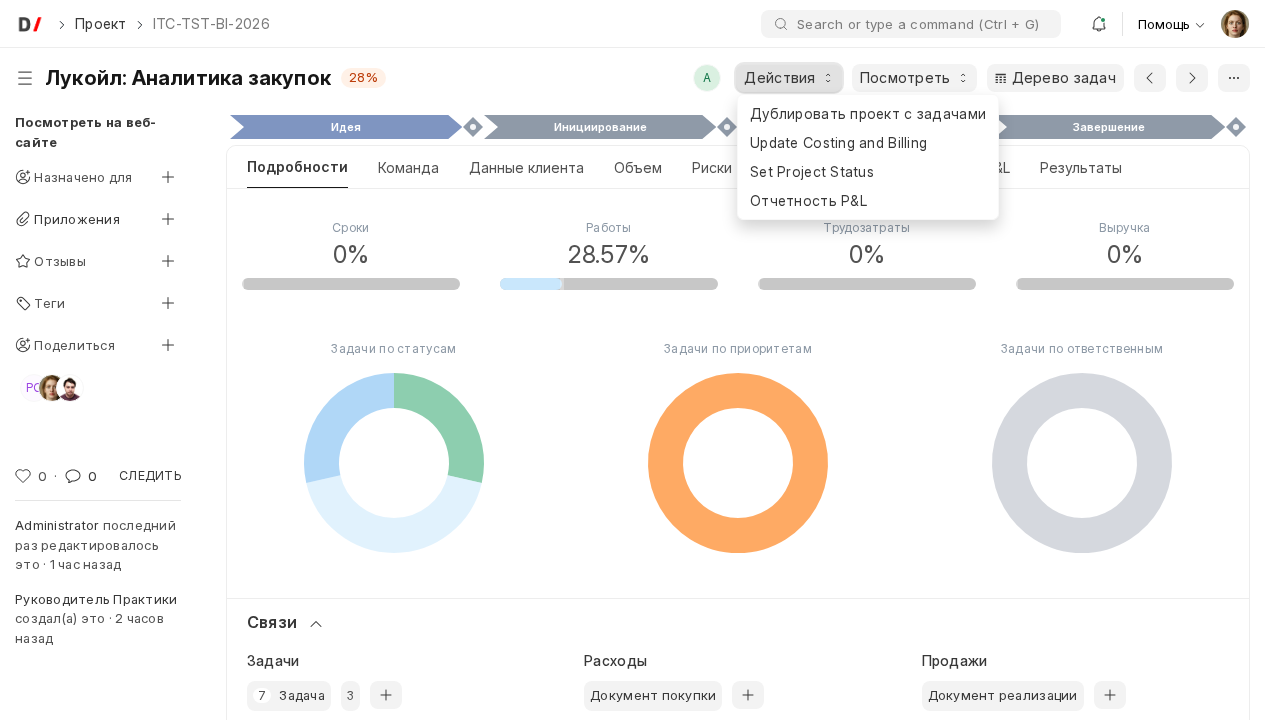Switch to the Результаты tab

[x=1081, y=168]
